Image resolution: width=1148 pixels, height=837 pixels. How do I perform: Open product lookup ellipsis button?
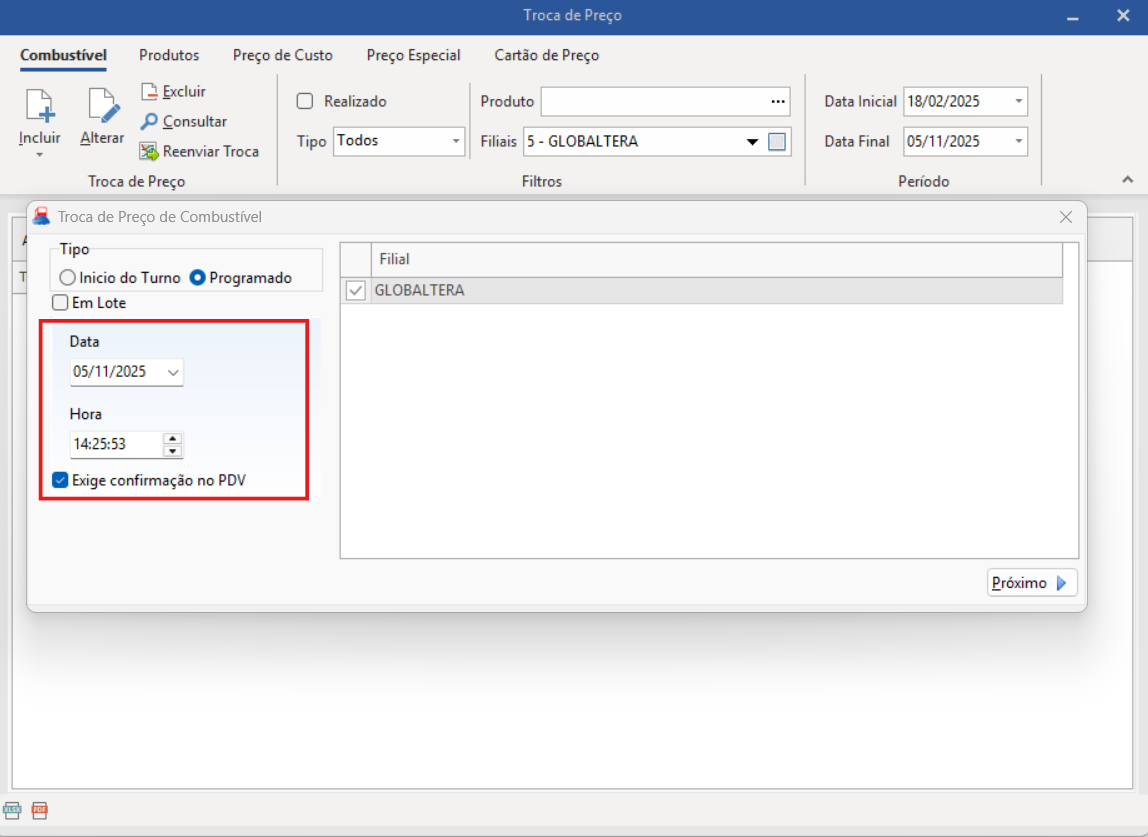(x=778, y=102)
